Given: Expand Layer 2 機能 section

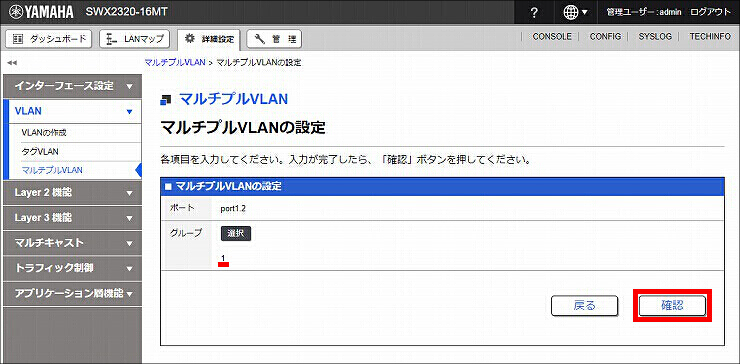Looking at the screenshot, I should pos(72,193).
